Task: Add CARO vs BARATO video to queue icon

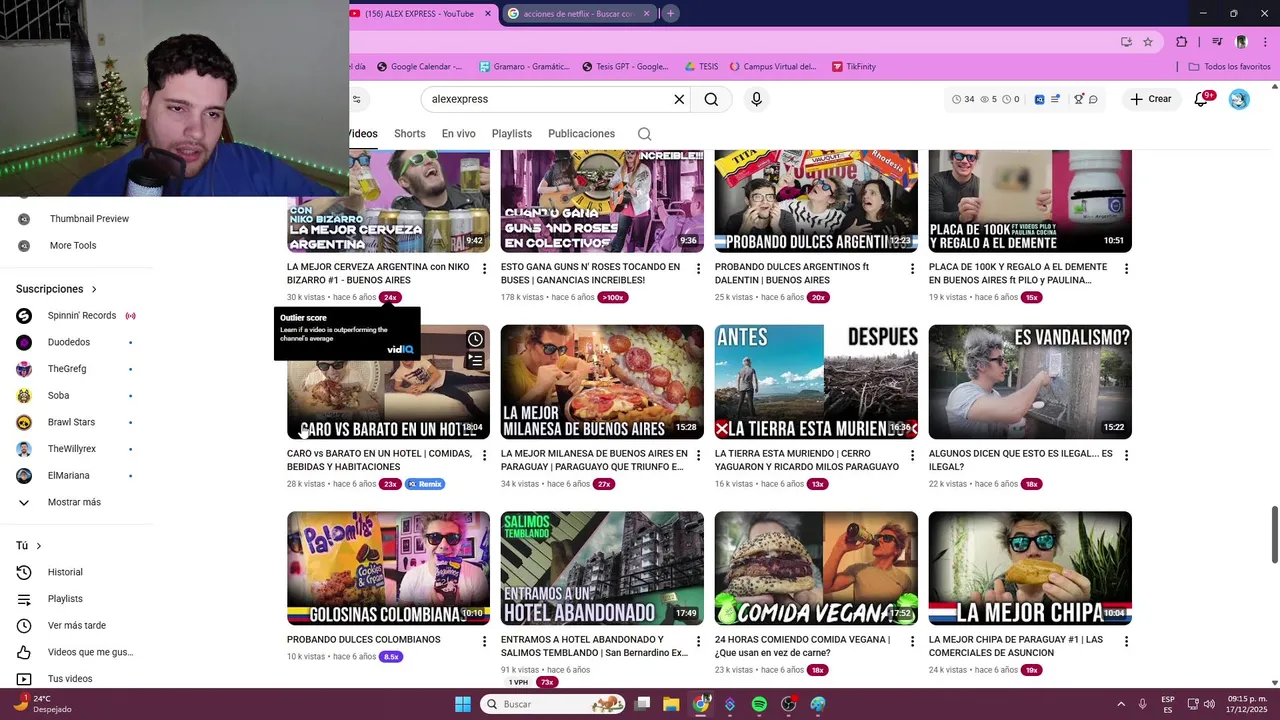Action: pos(475,360)
